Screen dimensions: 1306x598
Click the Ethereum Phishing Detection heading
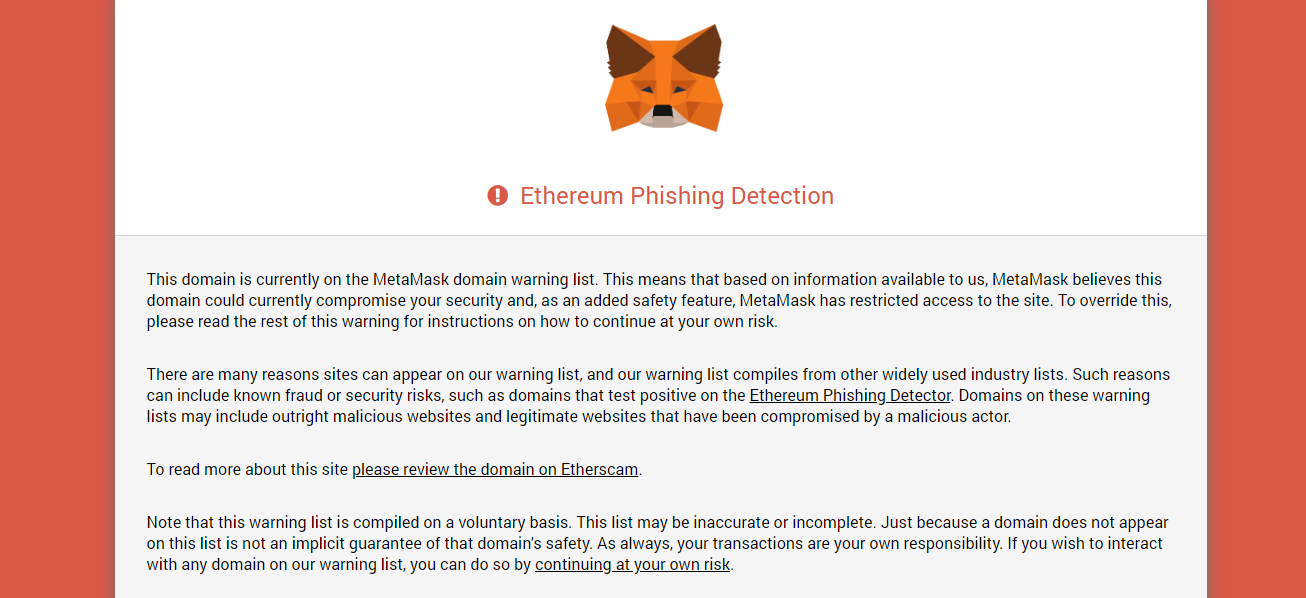pyautogui.click(x=677, y=196)
